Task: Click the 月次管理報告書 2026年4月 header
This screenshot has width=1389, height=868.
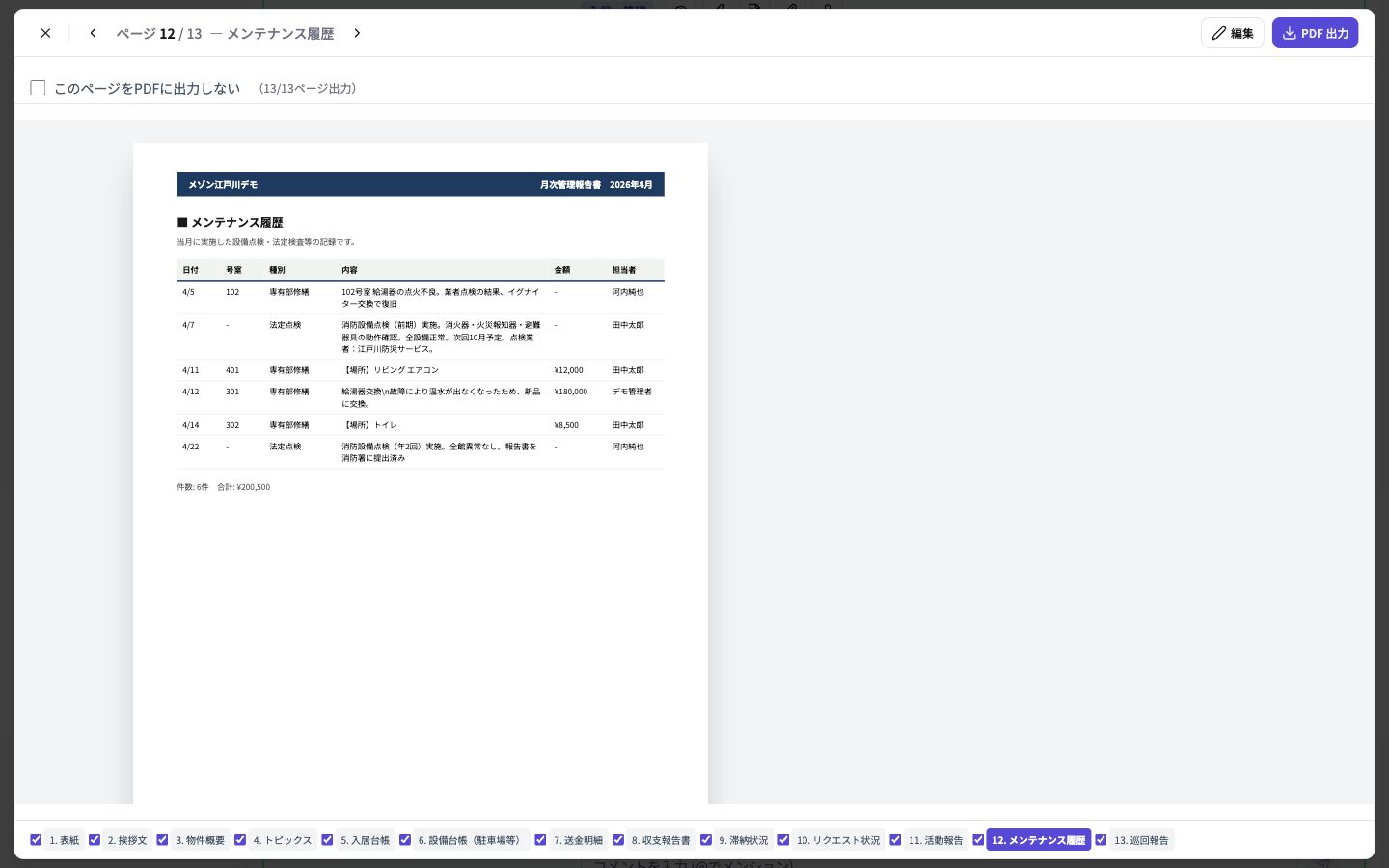Action: (596, 184)
